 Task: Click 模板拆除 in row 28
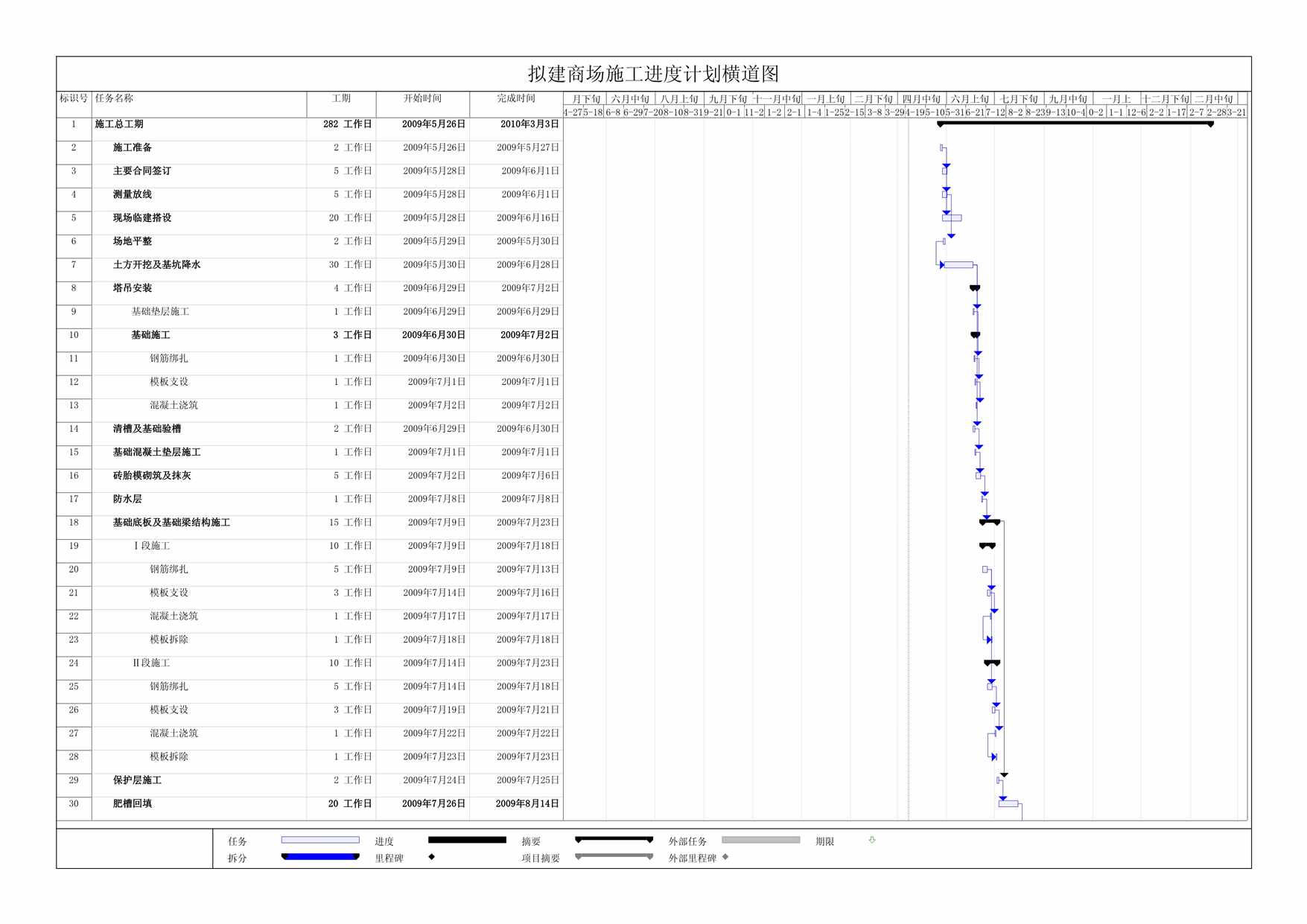point(169,757)
